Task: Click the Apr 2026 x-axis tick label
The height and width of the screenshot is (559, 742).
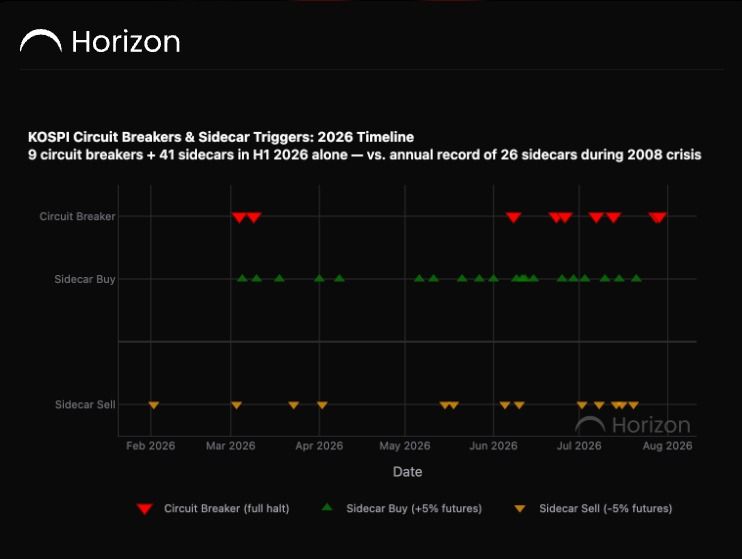Action: [x=319, y=446]
